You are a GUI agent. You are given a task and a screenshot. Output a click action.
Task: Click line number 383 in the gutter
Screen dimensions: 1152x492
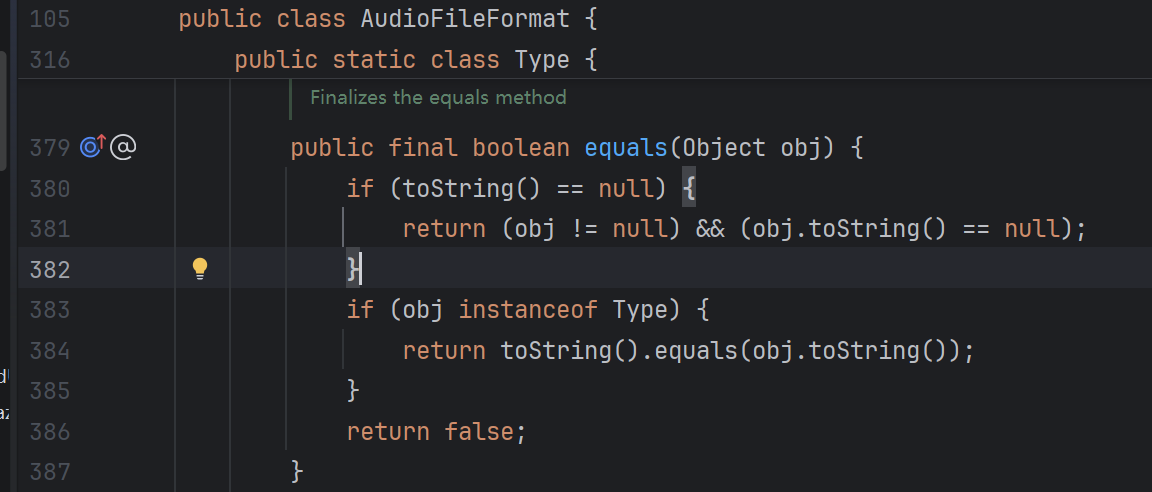pos(50,310)
